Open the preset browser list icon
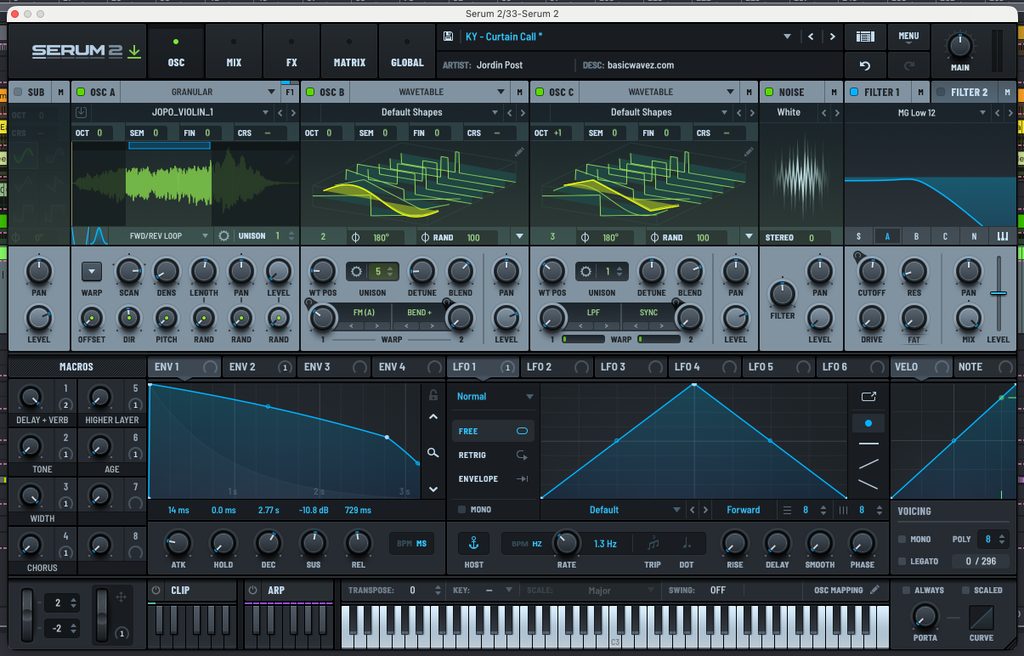The height and width of the screenshot is (656, 1024). [x=865, y=37]
